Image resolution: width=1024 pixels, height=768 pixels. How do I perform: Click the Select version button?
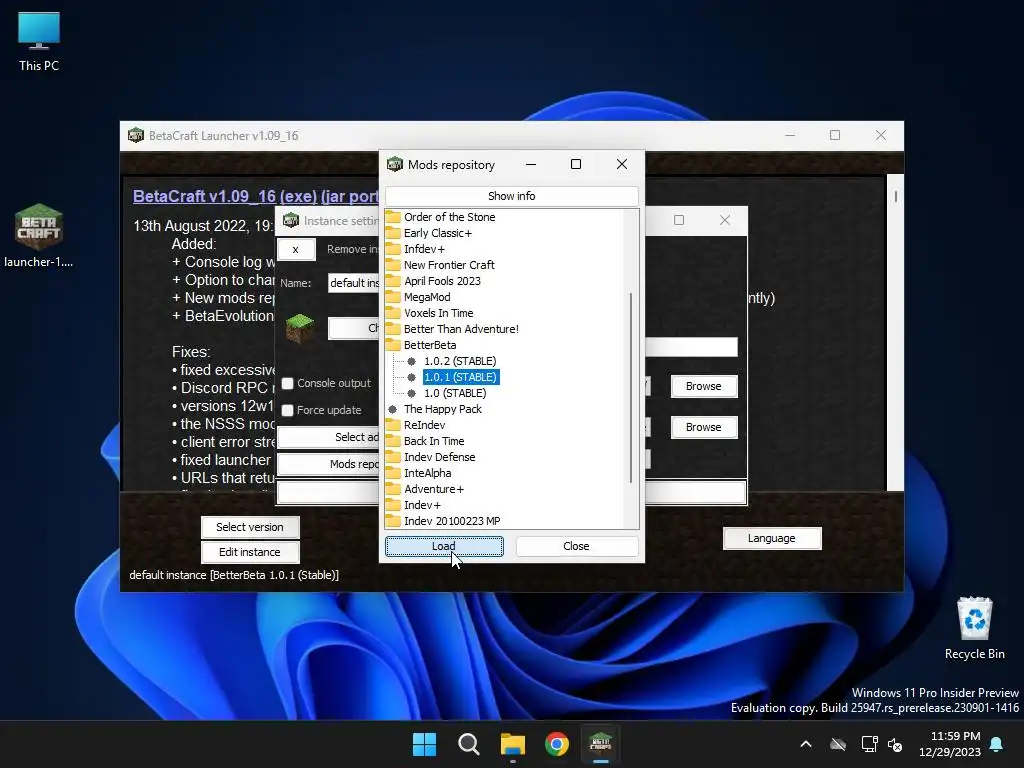[249, 527]
